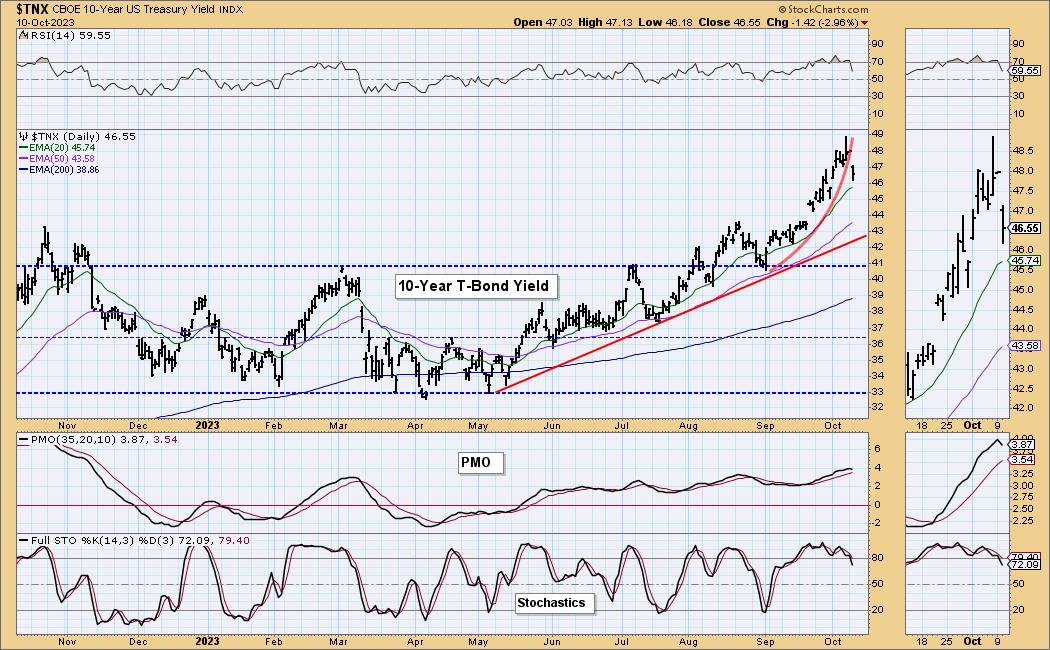The height and width of the screenshot is (650, 1050).
Task: Click the '42.0' zoom panel axis label
Action: tap(1025, 408)
